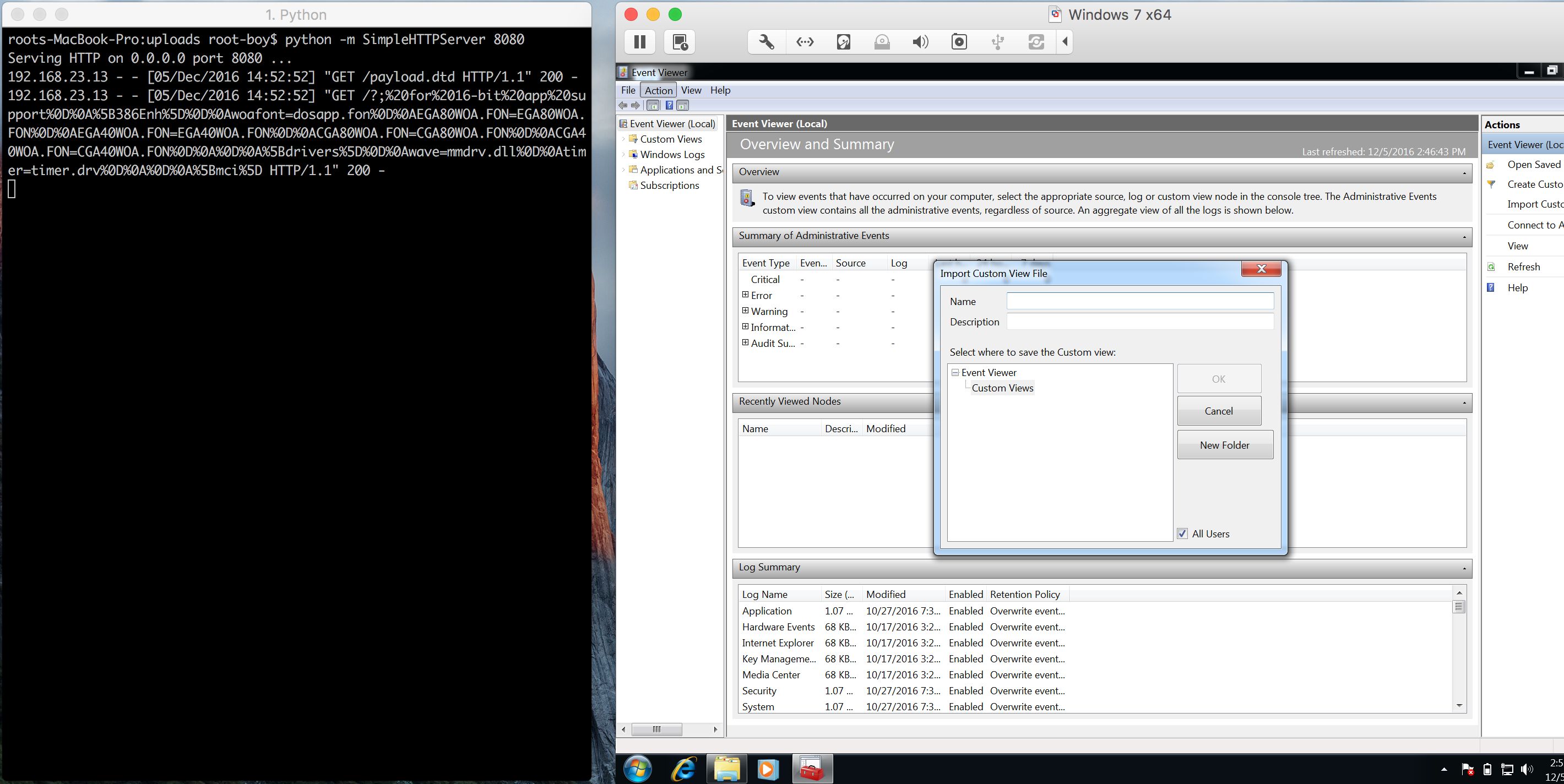This screenshot has width=1564, height=784.
Task: Click the sharing sync icon in VM toolbar
Action: (1036, 42)
